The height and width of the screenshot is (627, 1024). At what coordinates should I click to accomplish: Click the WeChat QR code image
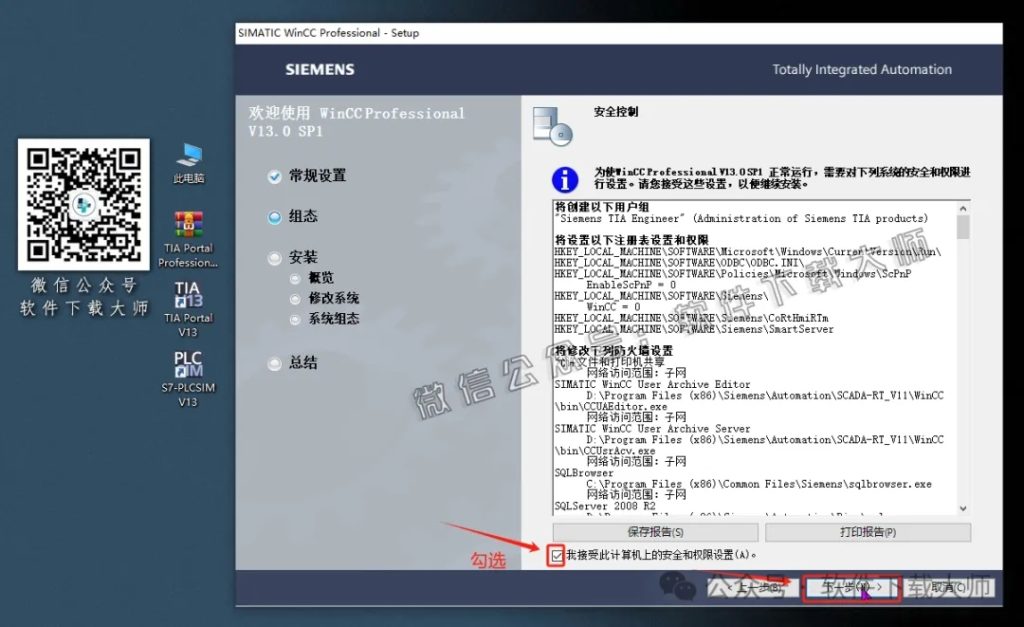(83, 205)
